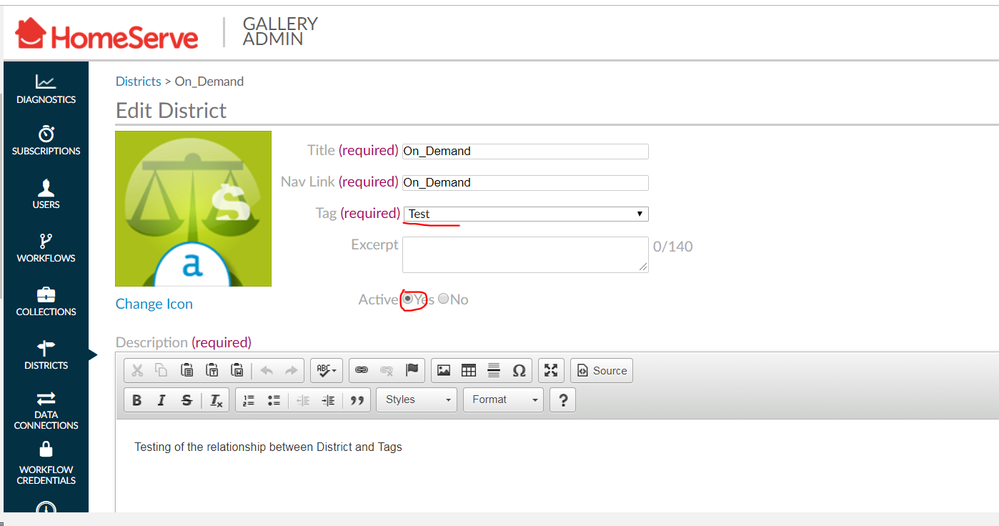This screenshot has height=526, width=999.
Task: Click the Undo arrow in editor
Action: (267, 370)
